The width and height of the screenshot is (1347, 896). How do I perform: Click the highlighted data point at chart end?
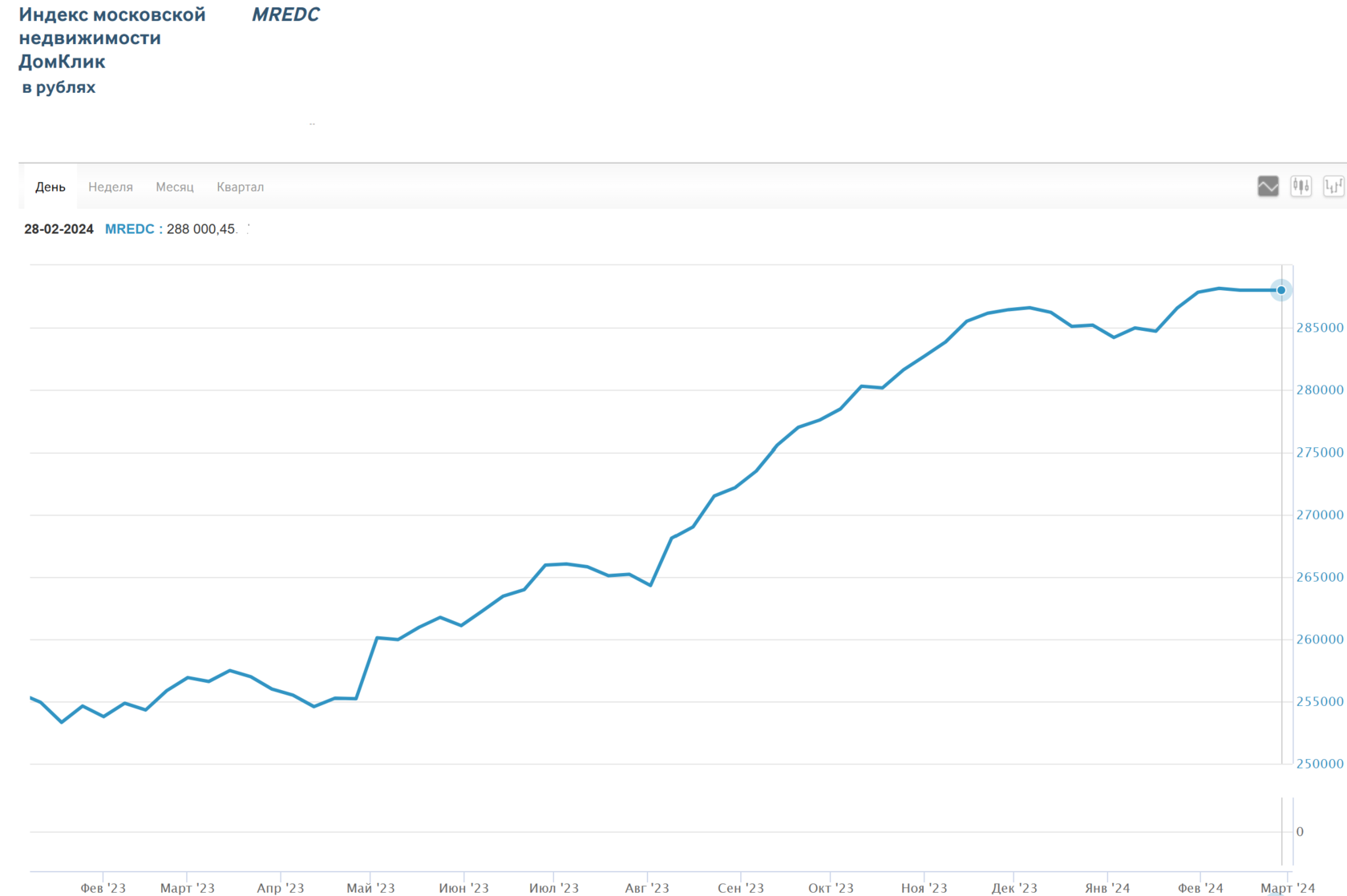tap(1281, 290)
